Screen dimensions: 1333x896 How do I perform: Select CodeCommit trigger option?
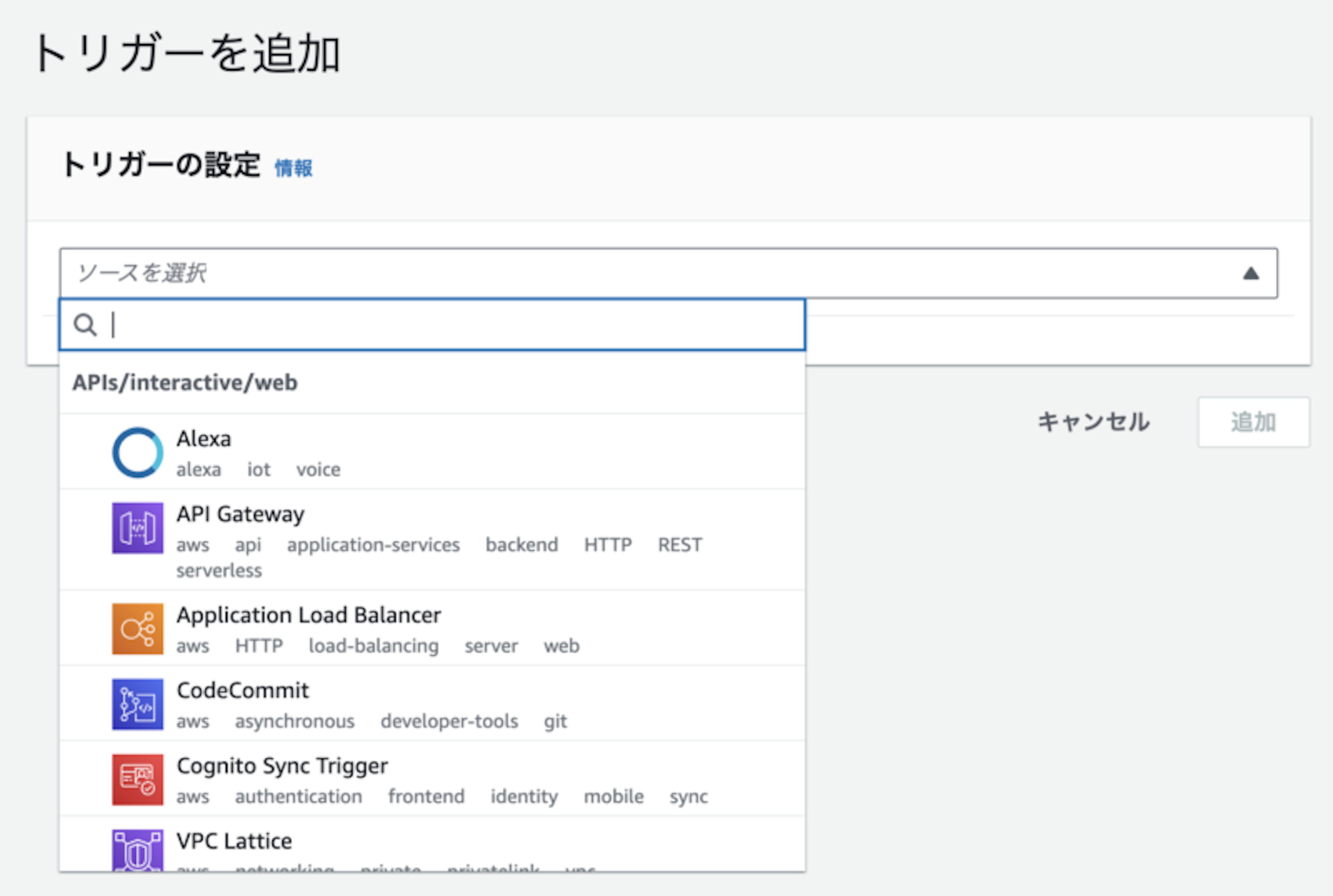(x=433, y=703)
